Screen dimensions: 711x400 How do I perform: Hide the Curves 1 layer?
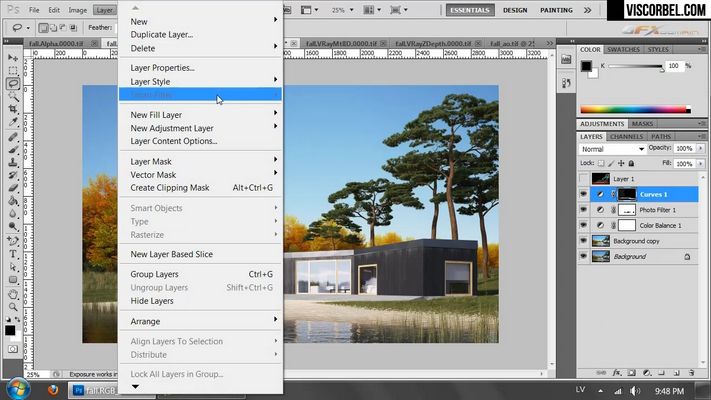click(584, 195)
